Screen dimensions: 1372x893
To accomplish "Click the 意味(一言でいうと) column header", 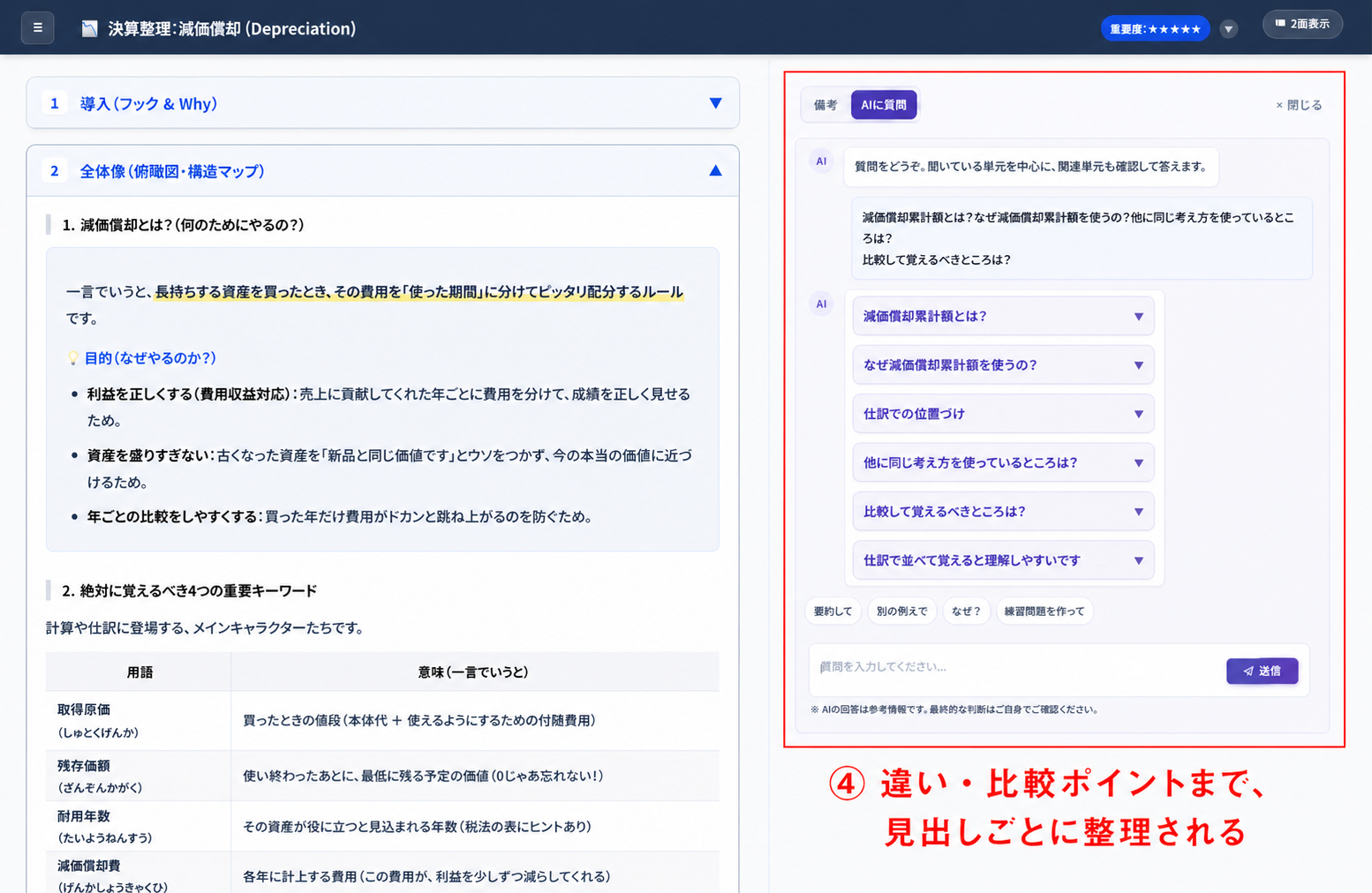I will 474,672.
